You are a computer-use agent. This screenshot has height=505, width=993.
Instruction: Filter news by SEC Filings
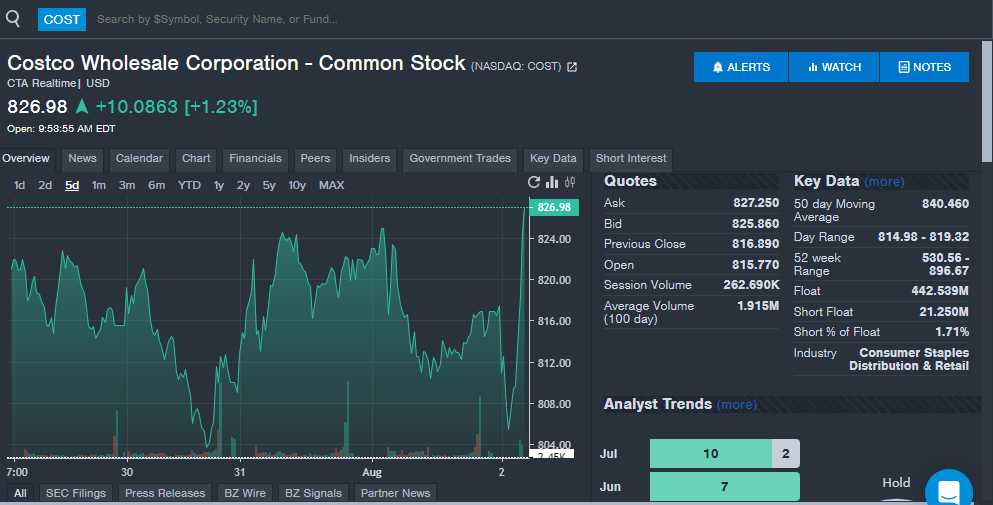(x=76, y=494)
